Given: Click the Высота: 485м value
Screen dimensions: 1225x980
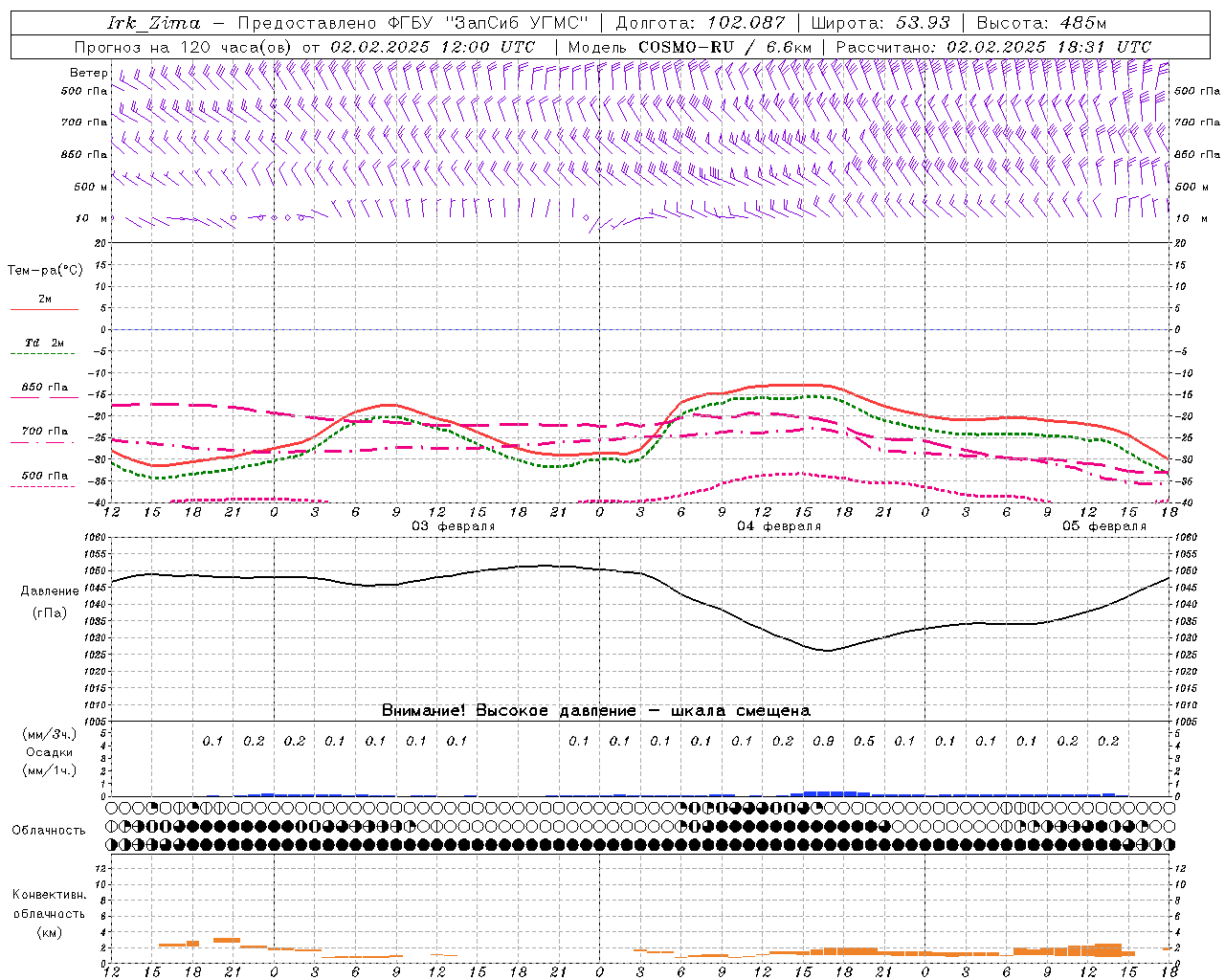Looking at the screenshot, I should (x=1041, y=23).
